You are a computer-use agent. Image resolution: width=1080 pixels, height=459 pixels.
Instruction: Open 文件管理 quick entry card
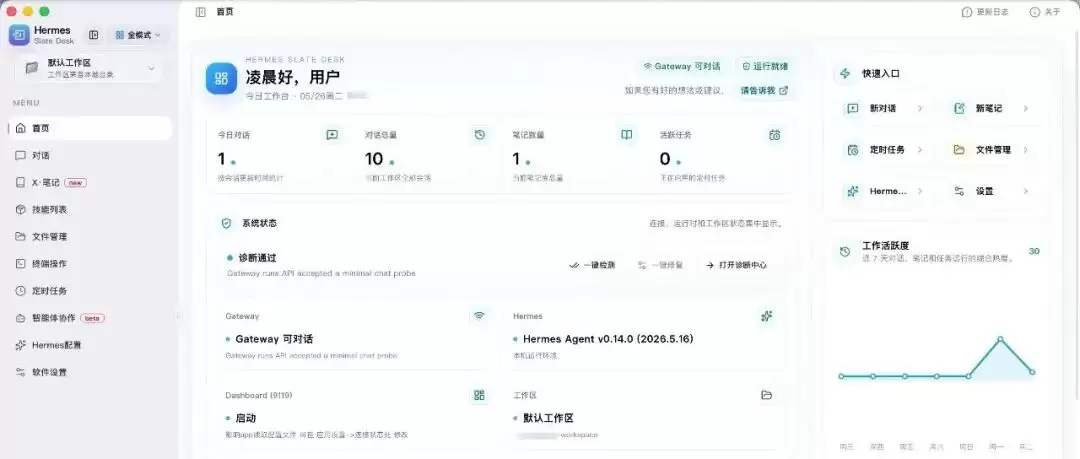pos(991,150)
